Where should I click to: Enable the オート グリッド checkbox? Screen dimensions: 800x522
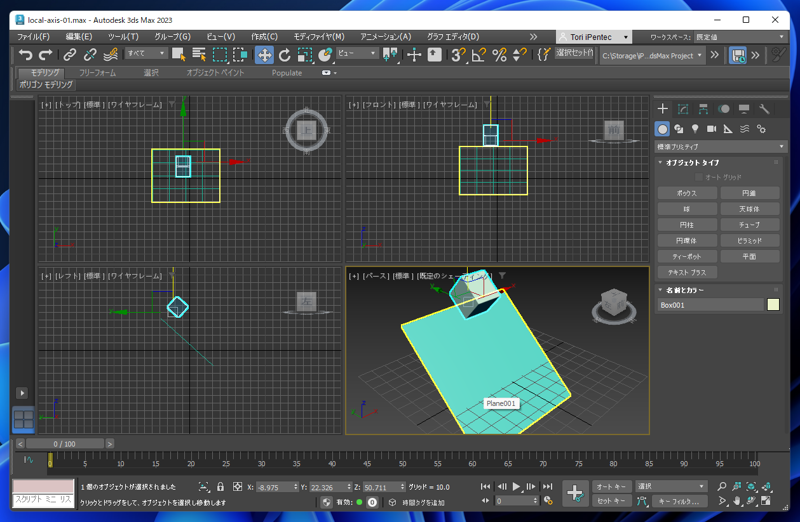(x=699, y=177)
